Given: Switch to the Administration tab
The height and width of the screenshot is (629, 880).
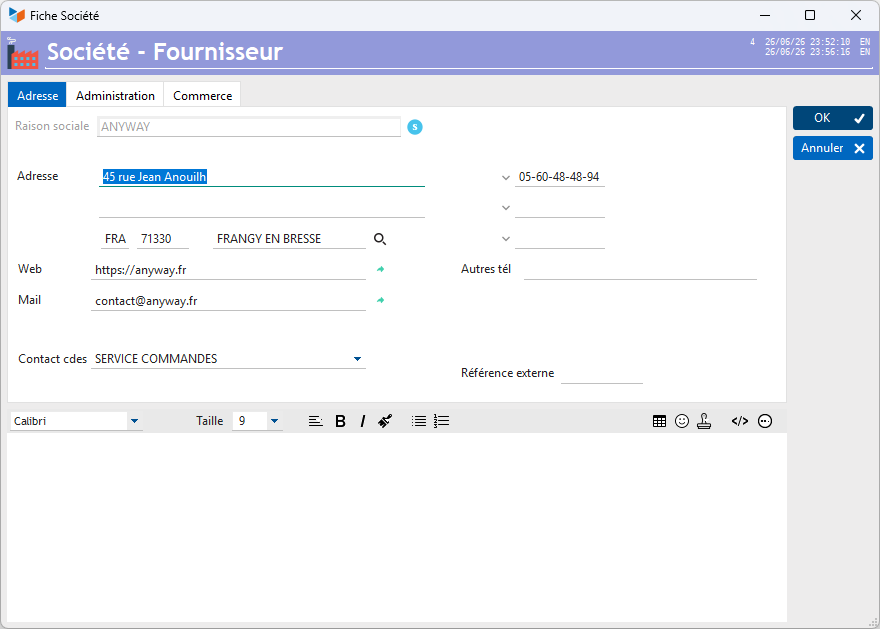Looking at the screenshot, I should click(115, 95).
